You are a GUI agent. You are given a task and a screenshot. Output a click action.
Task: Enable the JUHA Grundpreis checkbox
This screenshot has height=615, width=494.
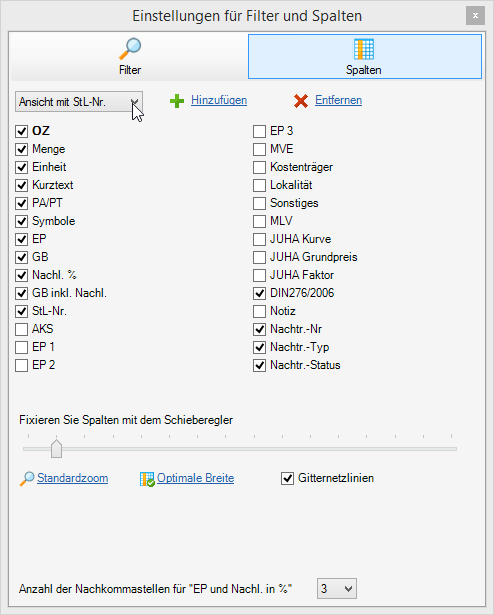click(259, 257)
